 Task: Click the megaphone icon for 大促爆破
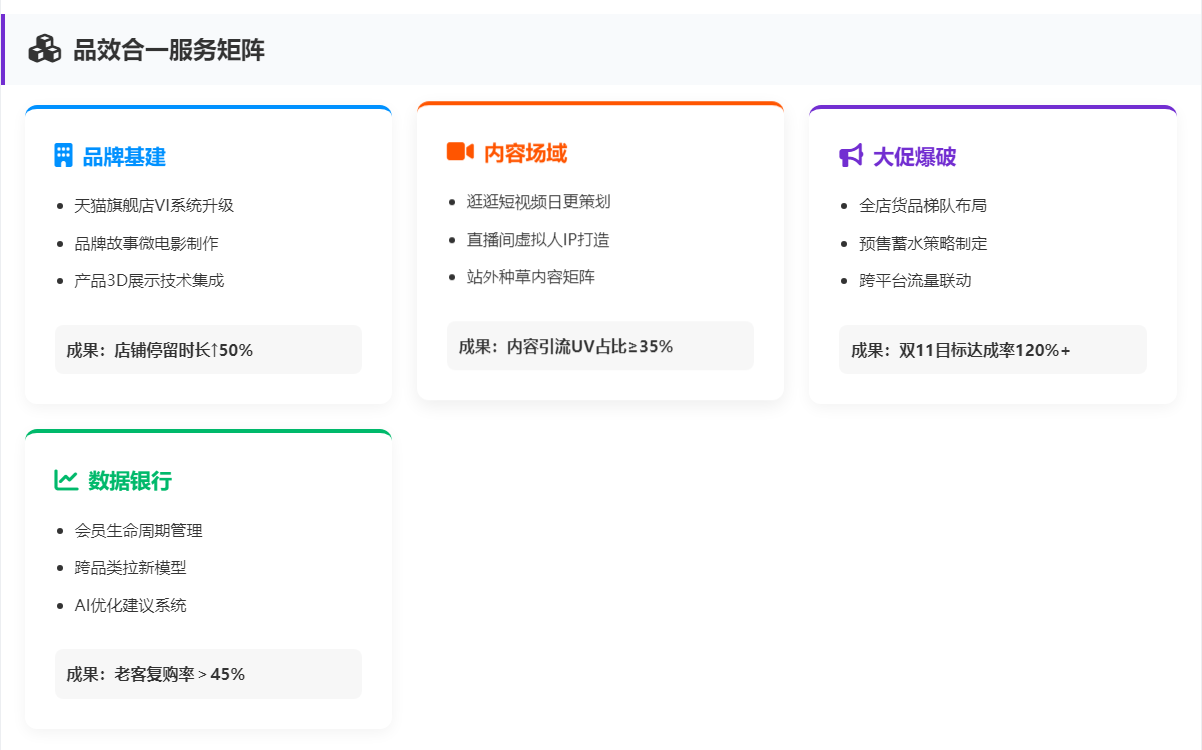[850, 156]
